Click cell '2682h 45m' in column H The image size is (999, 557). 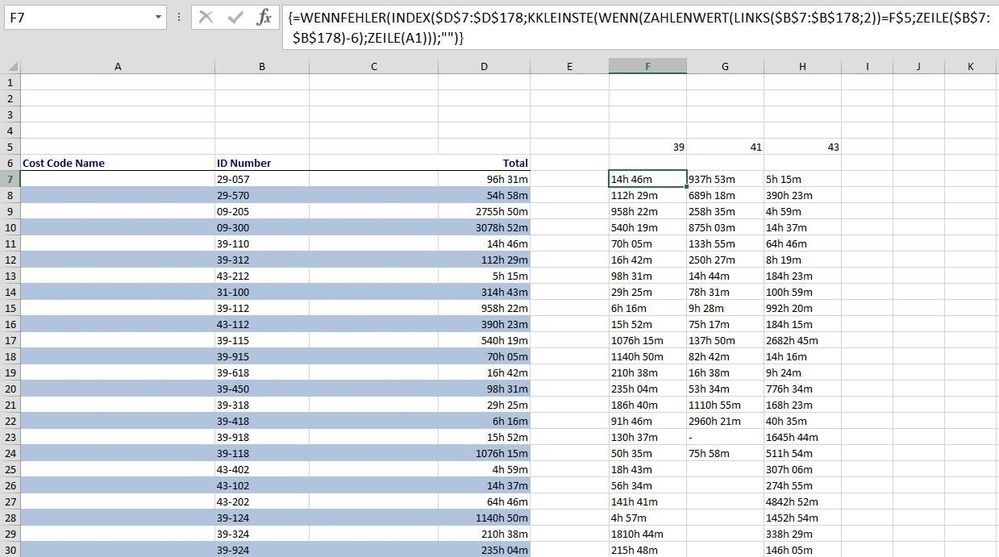(803, 340)
